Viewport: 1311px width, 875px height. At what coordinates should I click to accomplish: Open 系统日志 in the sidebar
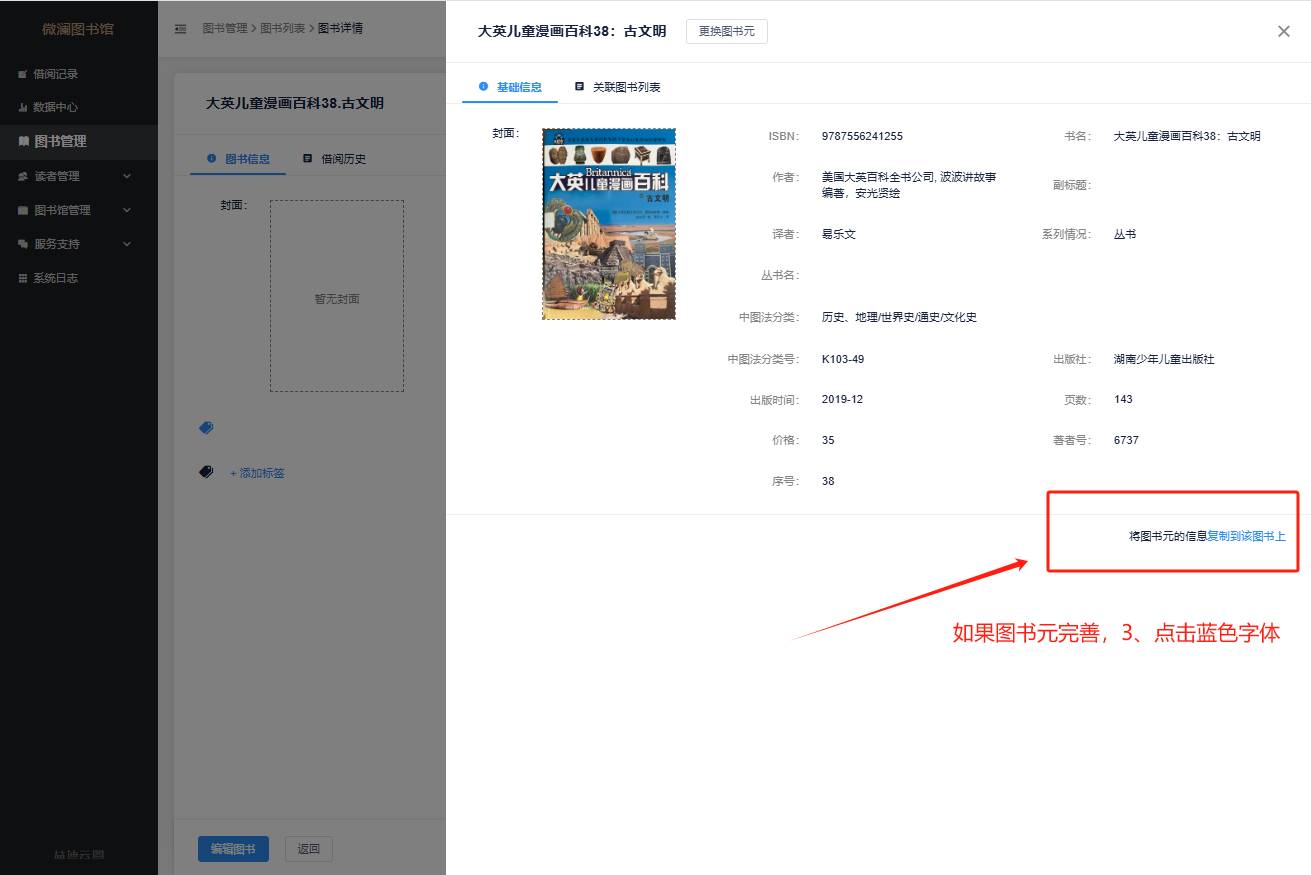coord(55,278)
